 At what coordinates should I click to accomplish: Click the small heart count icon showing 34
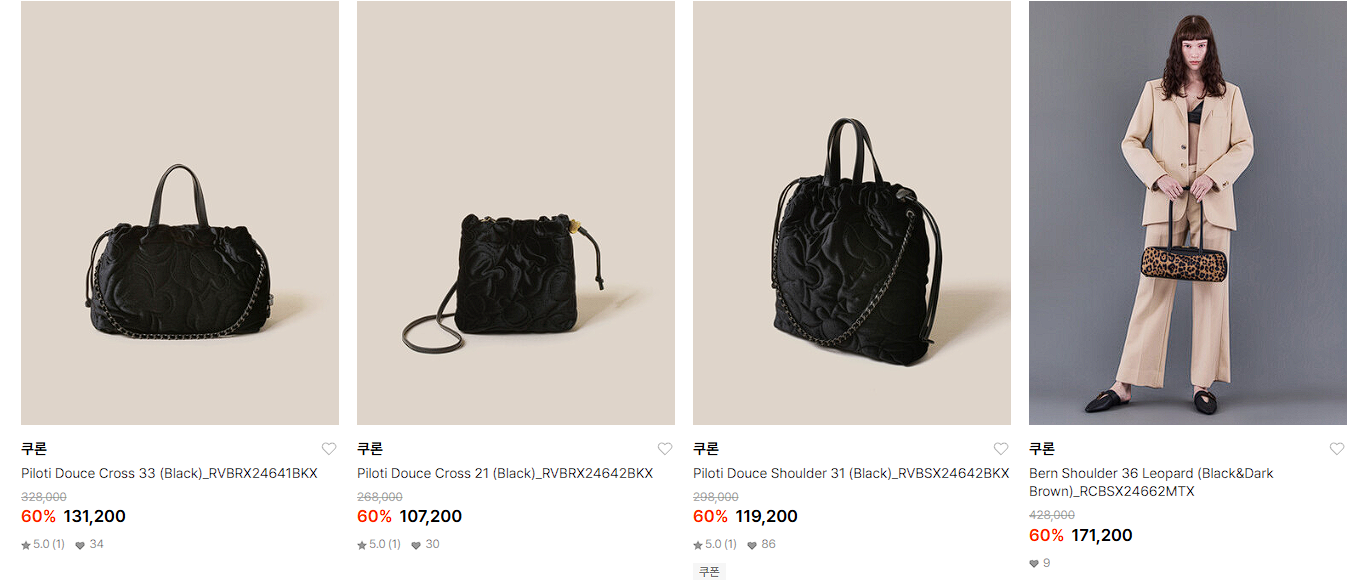(x=80, y=545)
